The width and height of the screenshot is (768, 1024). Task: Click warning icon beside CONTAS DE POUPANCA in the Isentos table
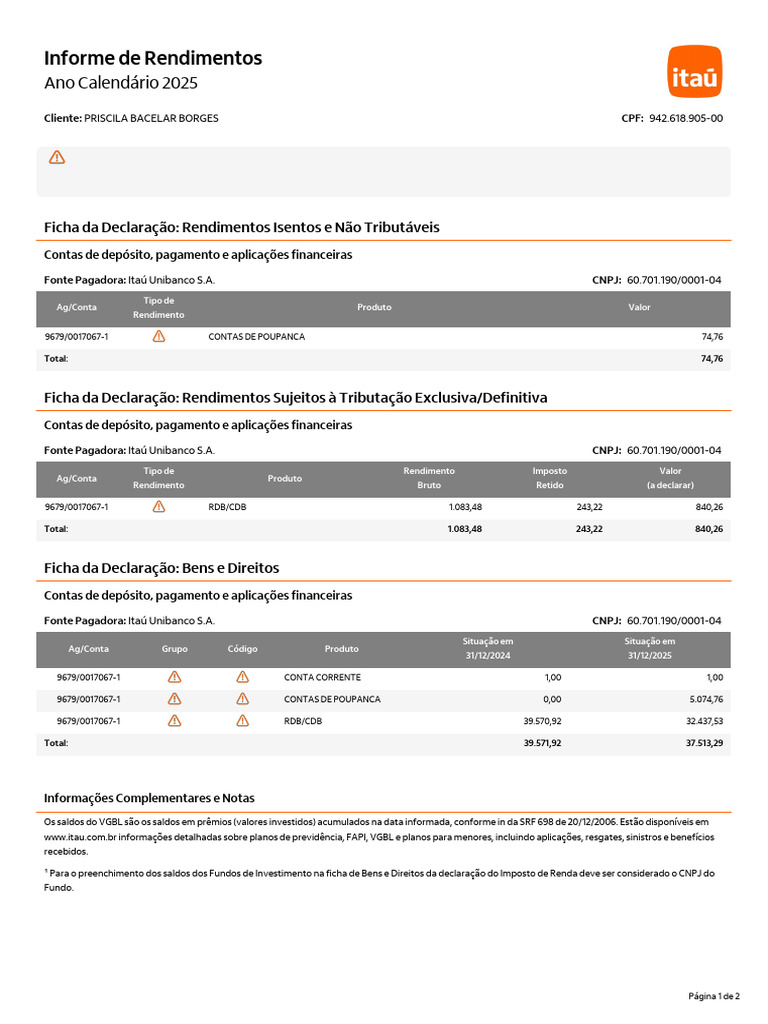(x=159, y=336)
